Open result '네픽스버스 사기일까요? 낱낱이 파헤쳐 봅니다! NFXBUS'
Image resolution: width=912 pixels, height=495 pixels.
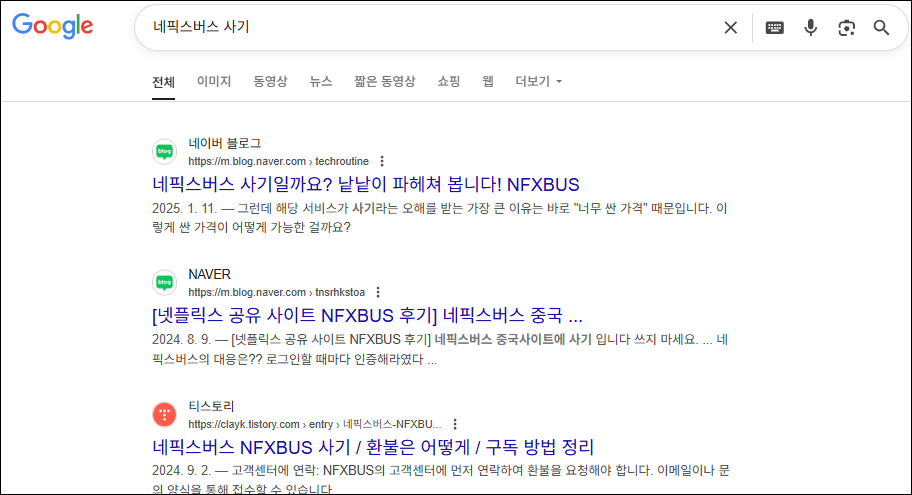366,184
